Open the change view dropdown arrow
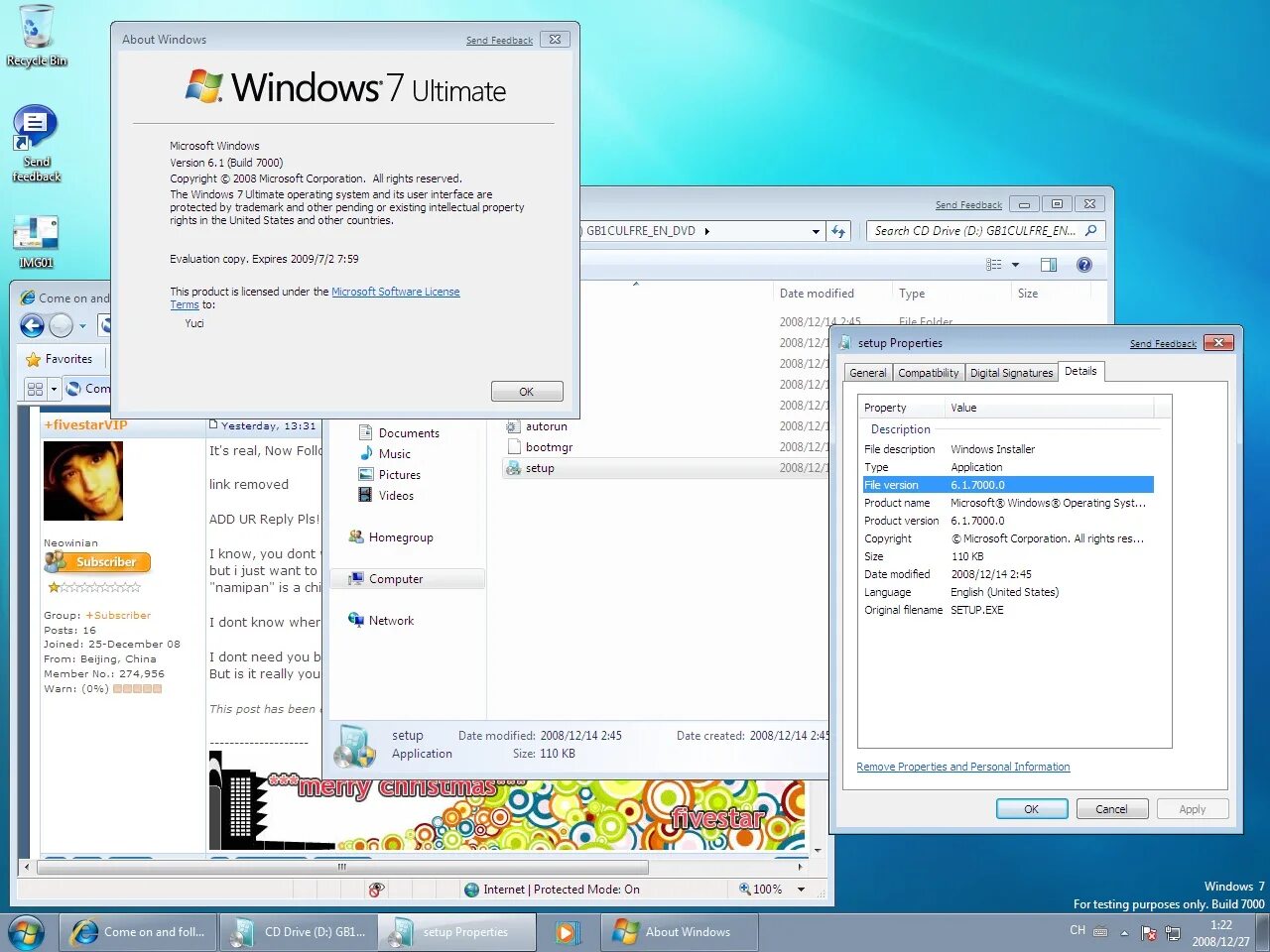 coord(1014,264)
